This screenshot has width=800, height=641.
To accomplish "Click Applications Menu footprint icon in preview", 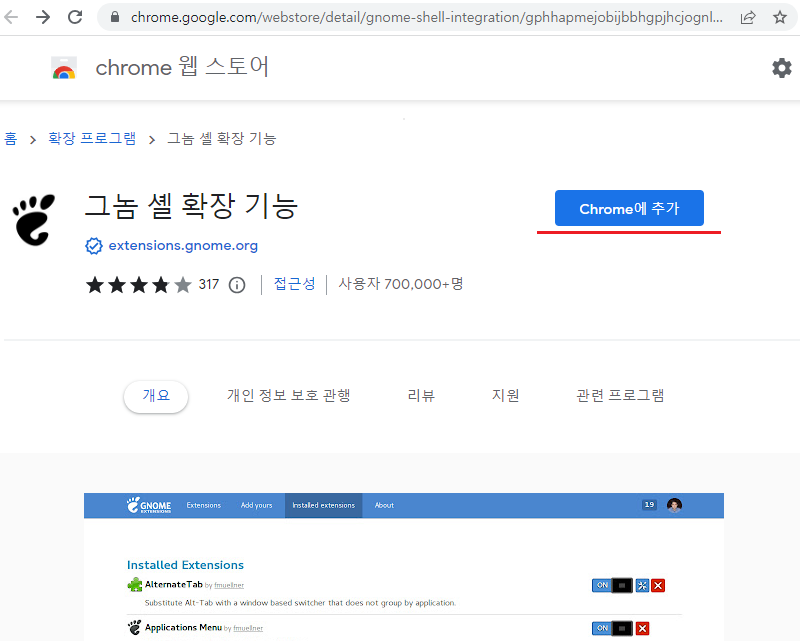I will coord(135,627).
